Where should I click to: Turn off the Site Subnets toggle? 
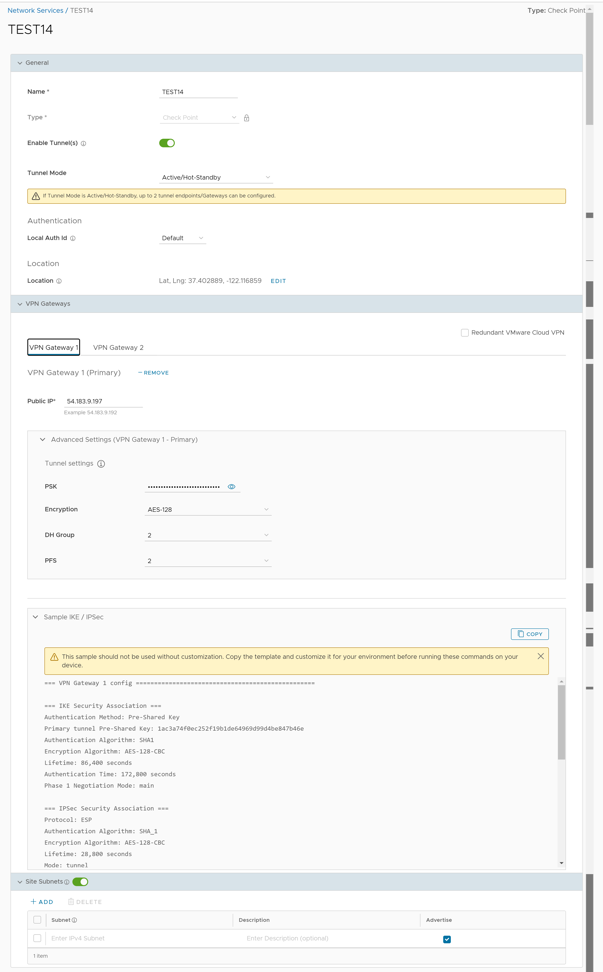coord(80,882)
